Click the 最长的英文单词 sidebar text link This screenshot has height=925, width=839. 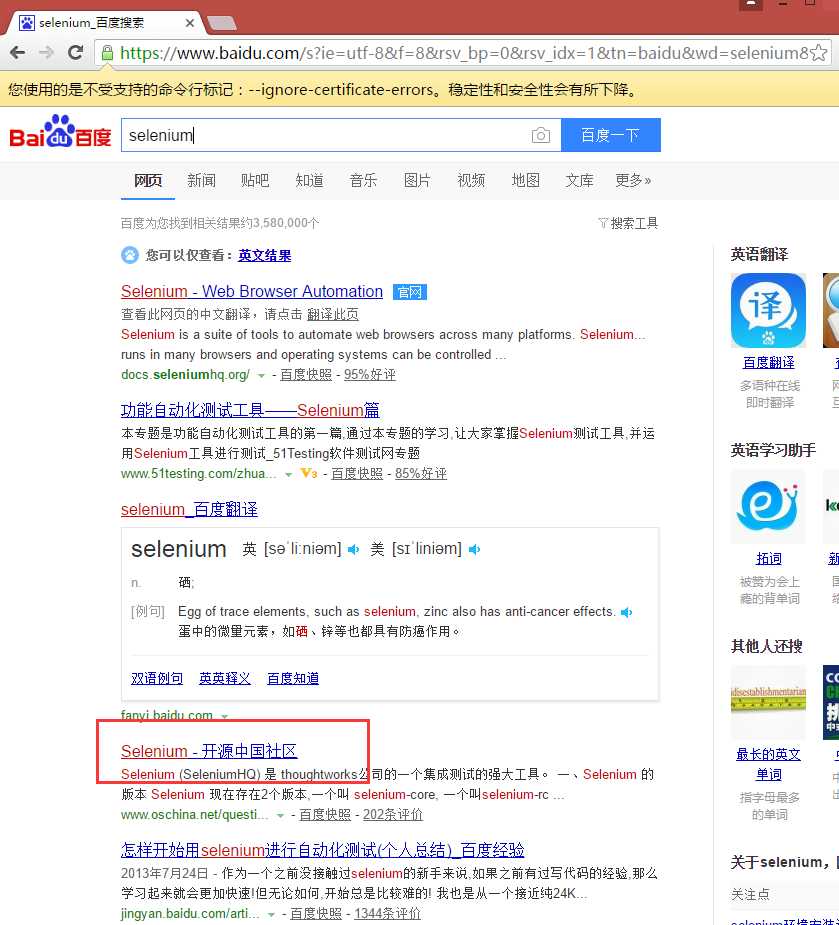tap(768, 764)
